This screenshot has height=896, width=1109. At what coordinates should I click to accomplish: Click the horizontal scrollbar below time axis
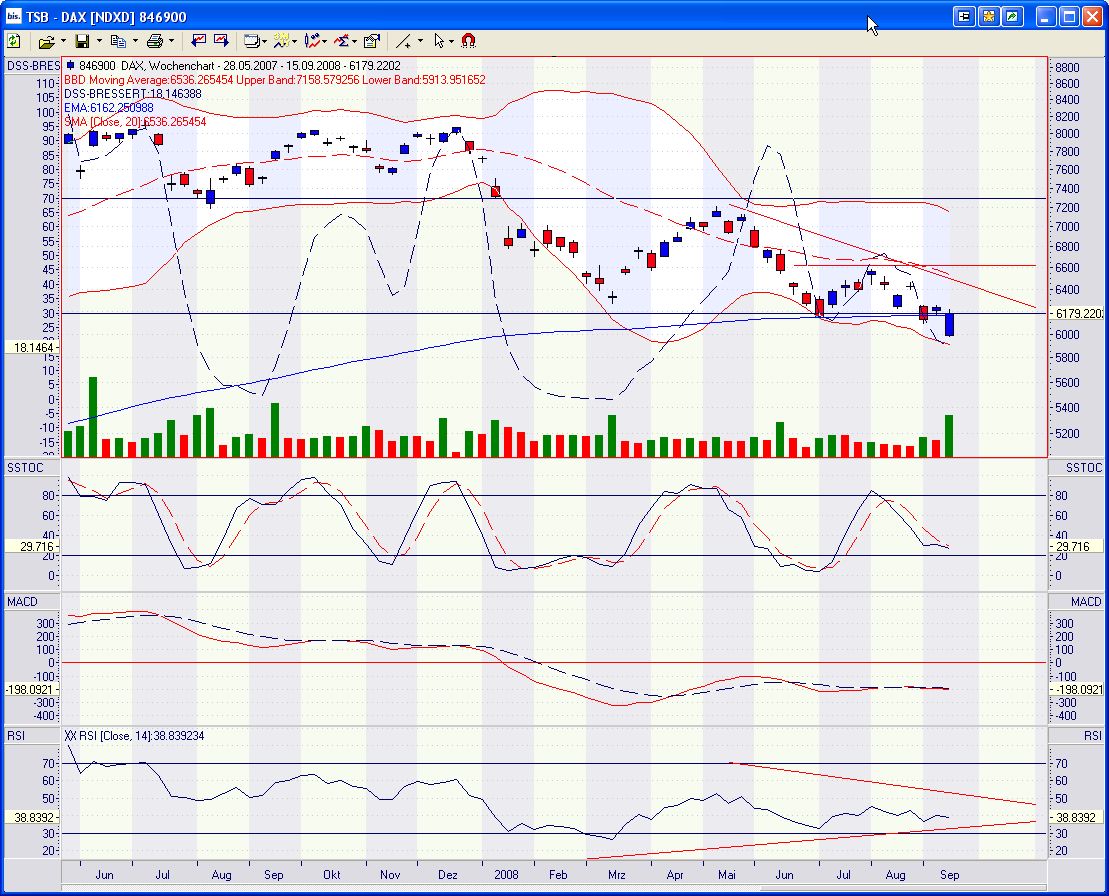554,888
